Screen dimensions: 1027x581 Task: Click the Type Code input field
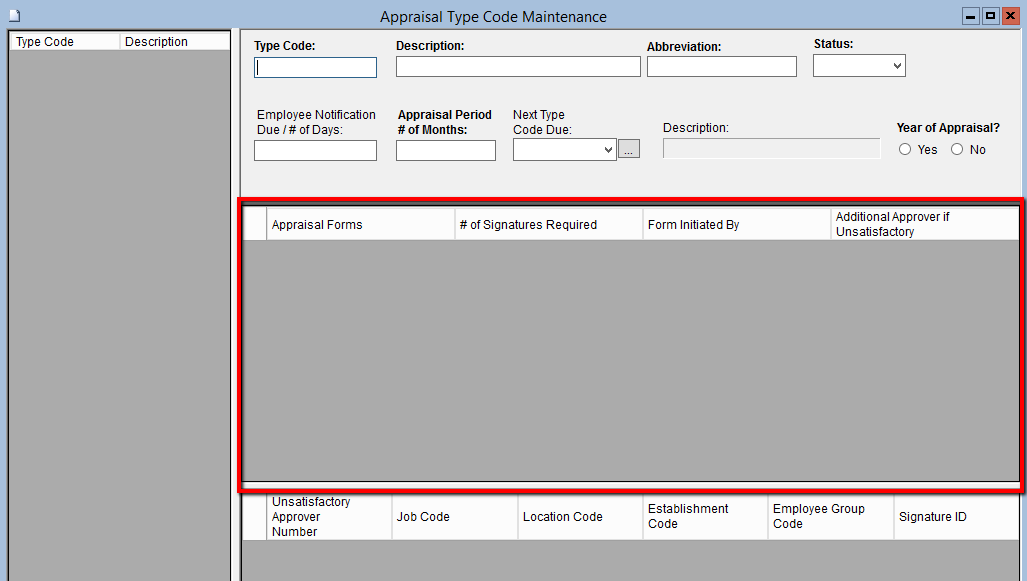(x=316, y=68)
